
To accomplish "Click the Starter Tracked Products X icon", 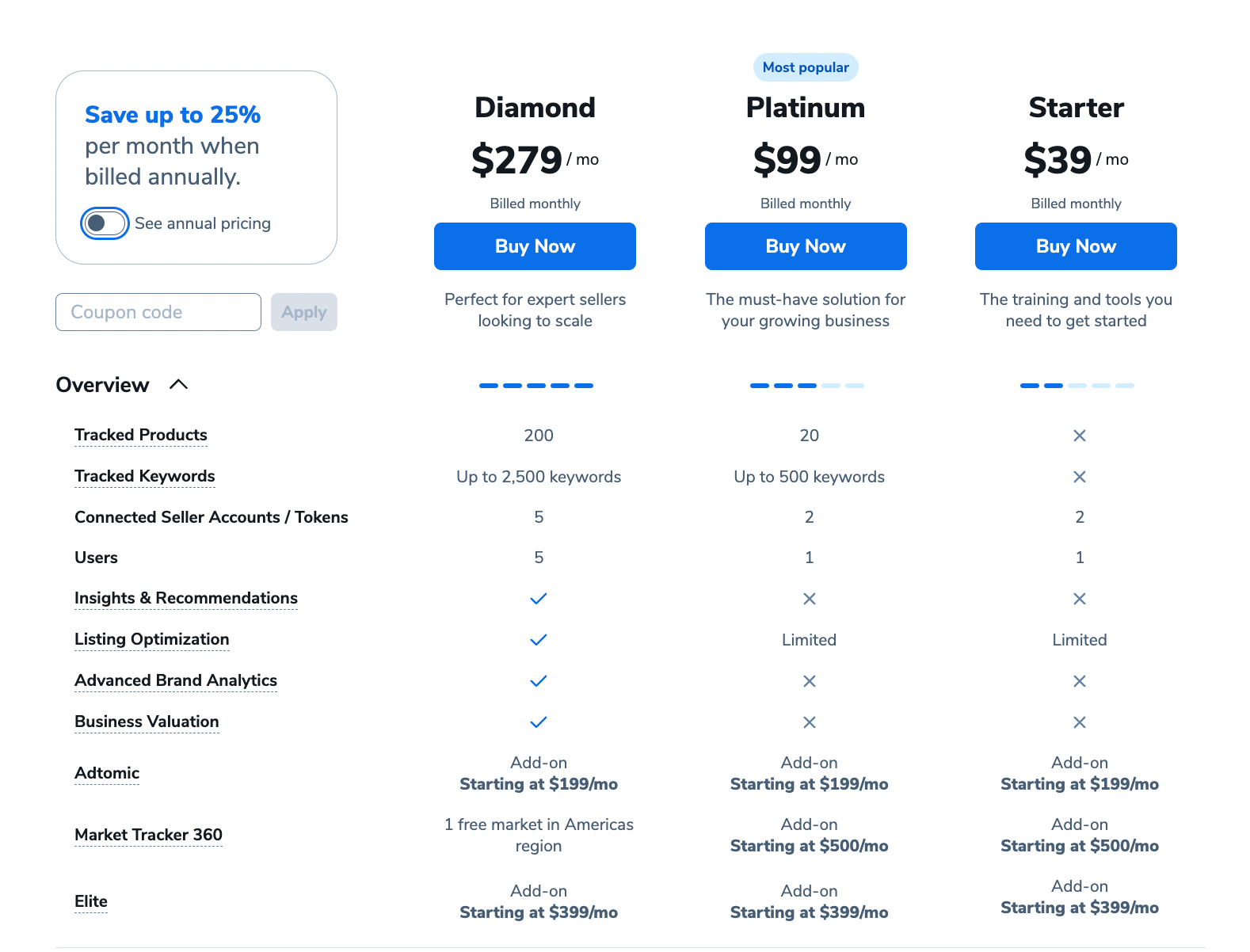I will [x=1079, y=436].
